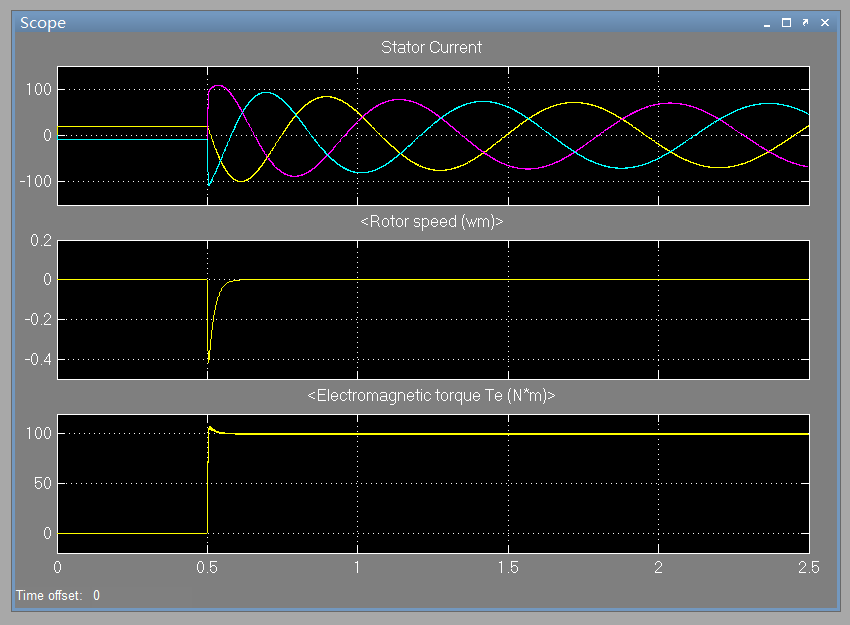Click the 2.5 time axis end label
This screenshot has height=625, width=850.
[809, 568]
